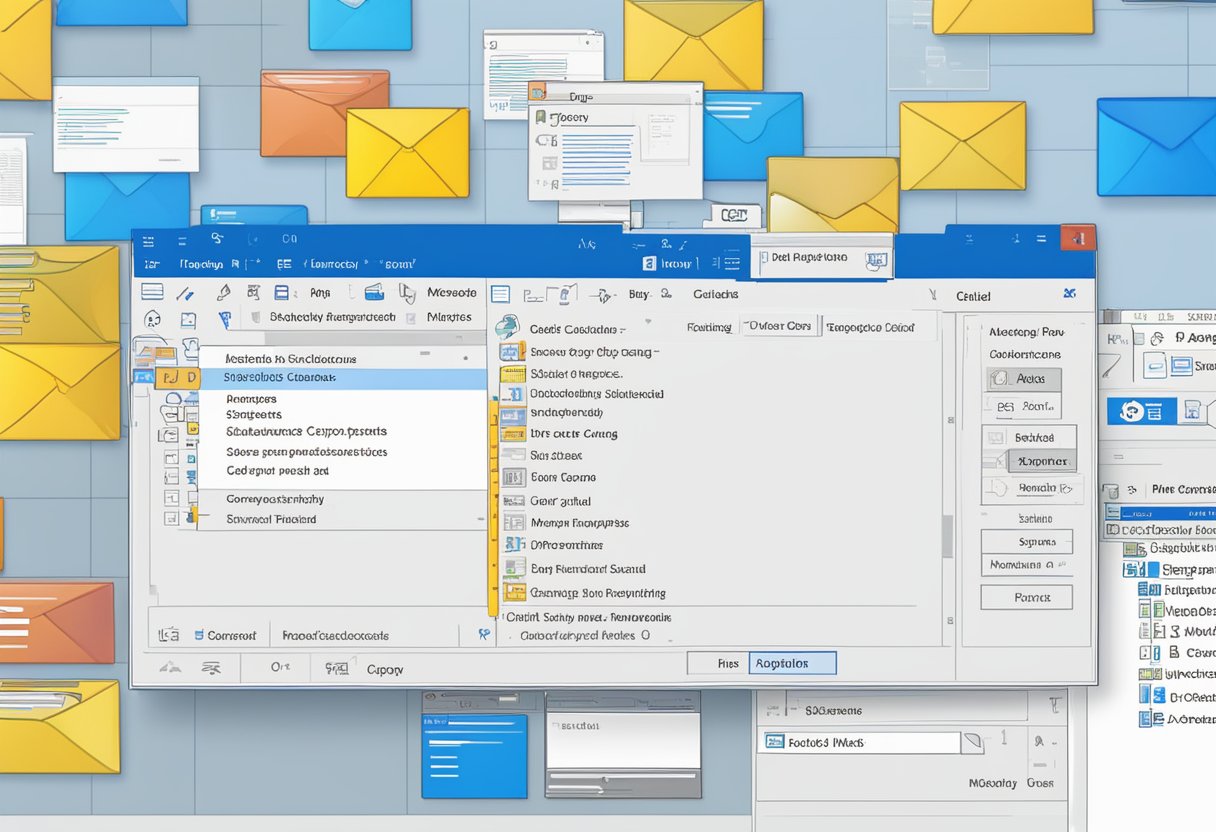Select the Arelas radio option in the right panel
The width and height of the screenshot is (1216, 832).
pos(1029,378)
